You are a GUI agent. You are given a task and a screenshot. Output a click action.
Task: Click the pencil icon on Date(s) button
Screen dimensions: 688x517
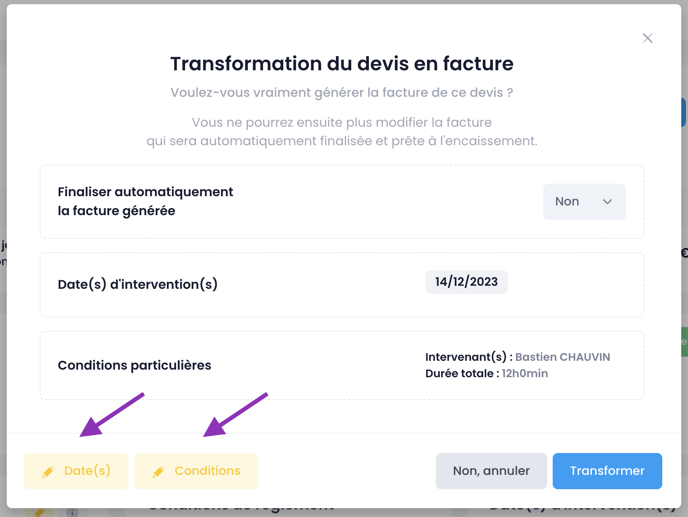[48, 472]
